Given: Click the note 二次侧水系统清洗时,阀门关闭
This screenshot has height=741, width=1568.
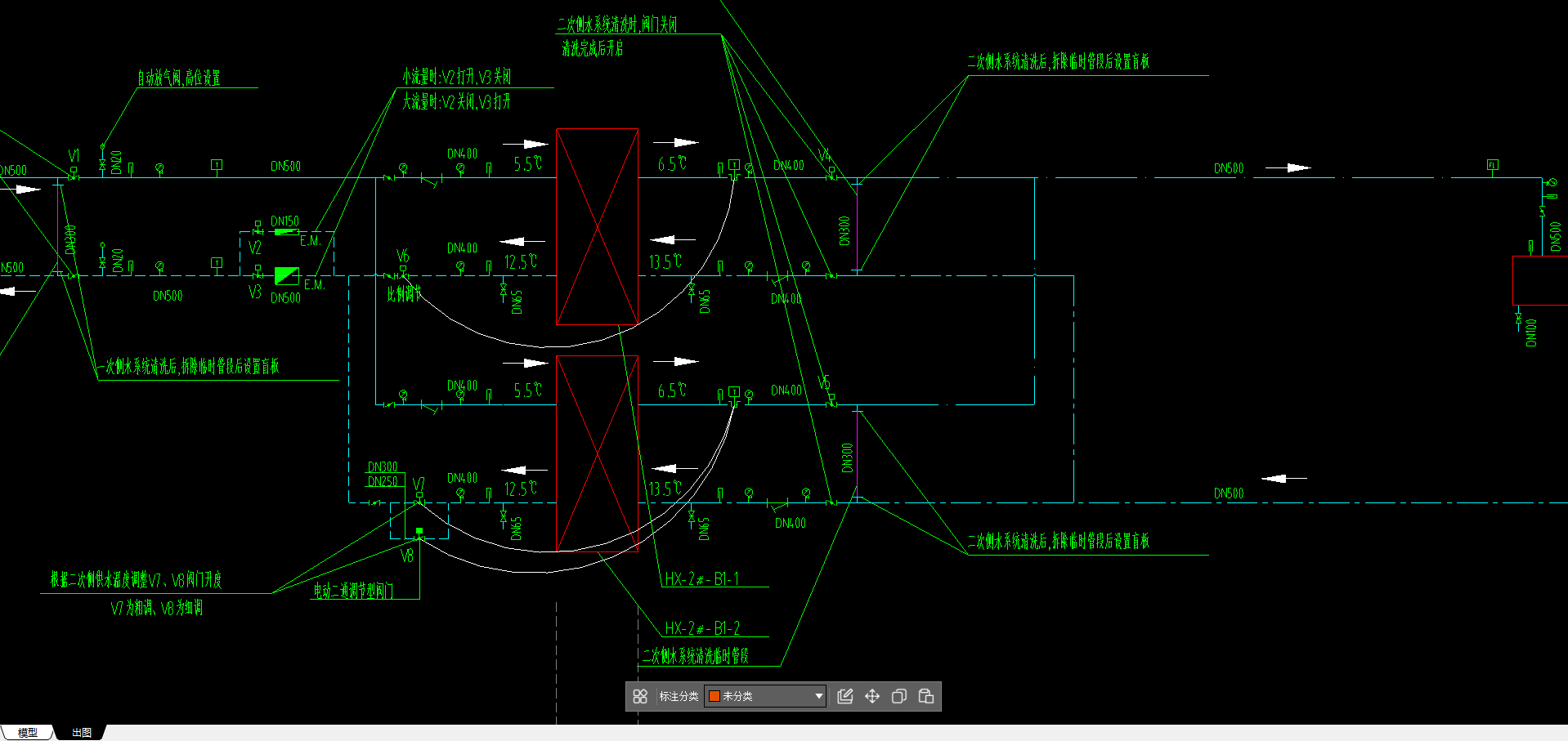Looking at the screenshot, I should point(617,25).
